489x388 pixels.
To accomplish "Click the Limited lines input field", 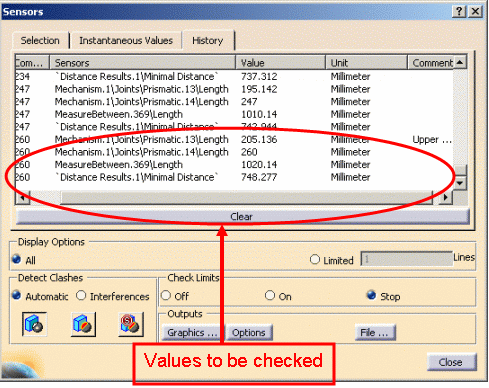I will (406, 259).
